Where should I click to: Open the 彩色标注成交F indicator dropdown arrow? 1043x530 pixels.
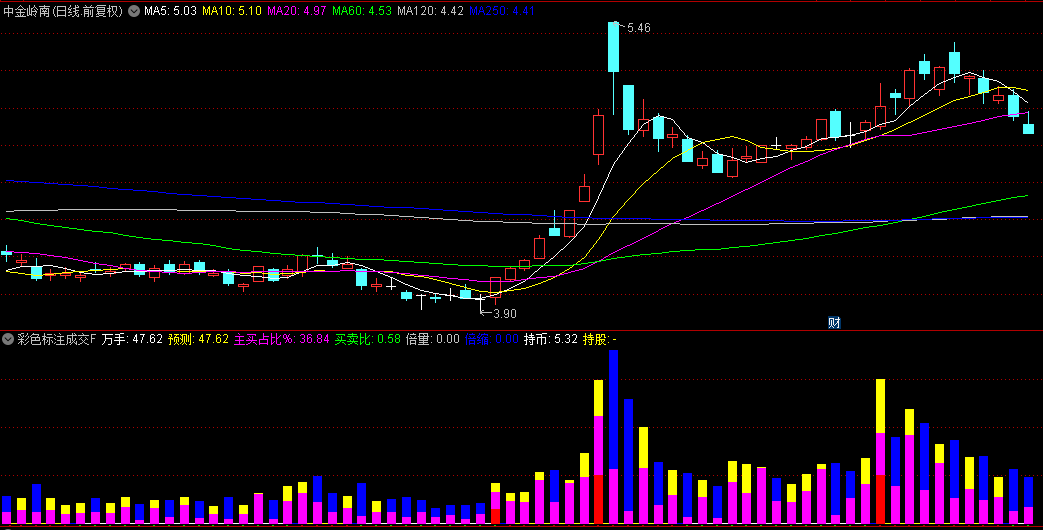point(8,339)
